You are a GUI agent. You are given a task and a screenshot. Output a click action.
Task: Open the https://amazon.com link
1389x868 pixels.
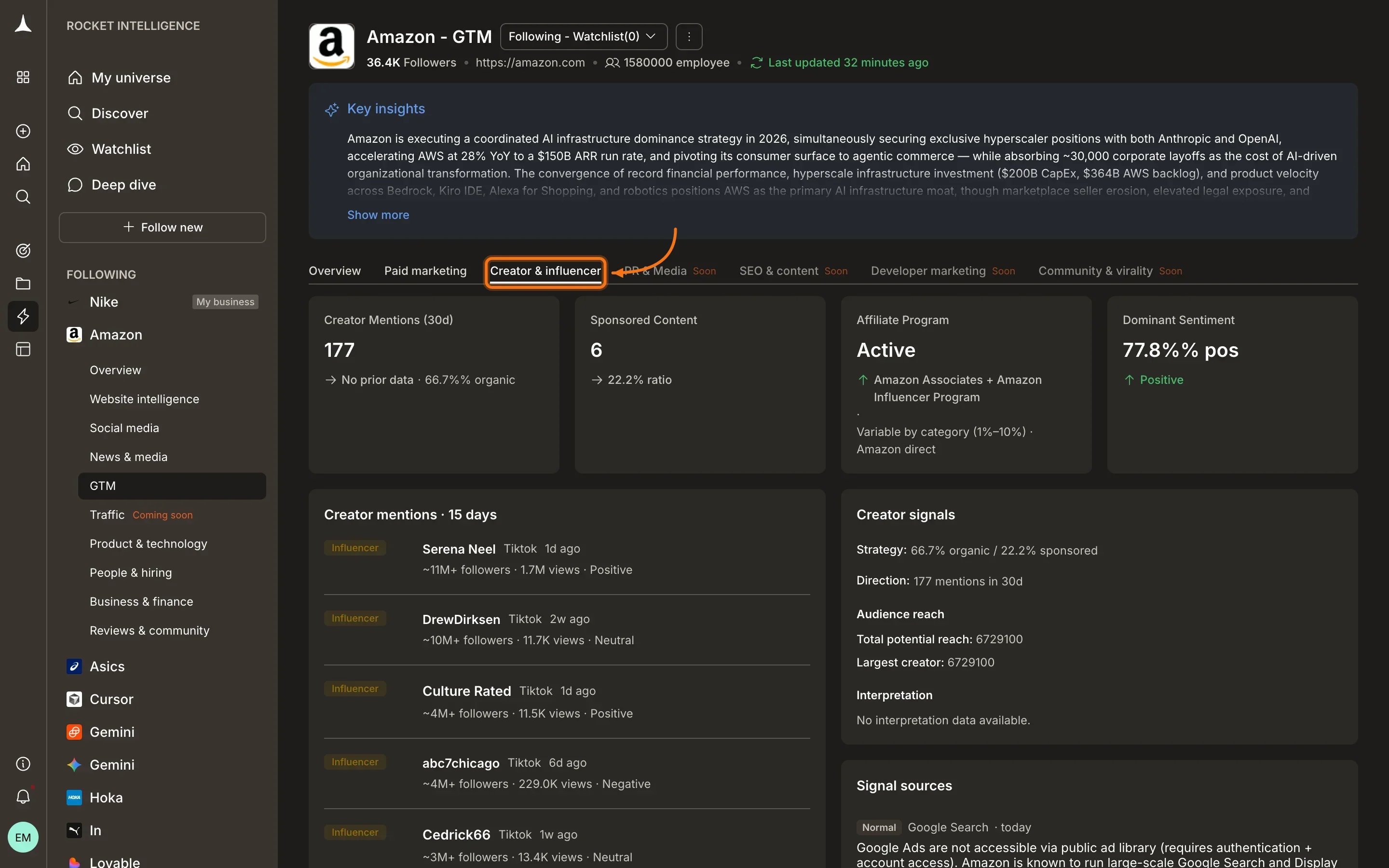pos(530,63)
